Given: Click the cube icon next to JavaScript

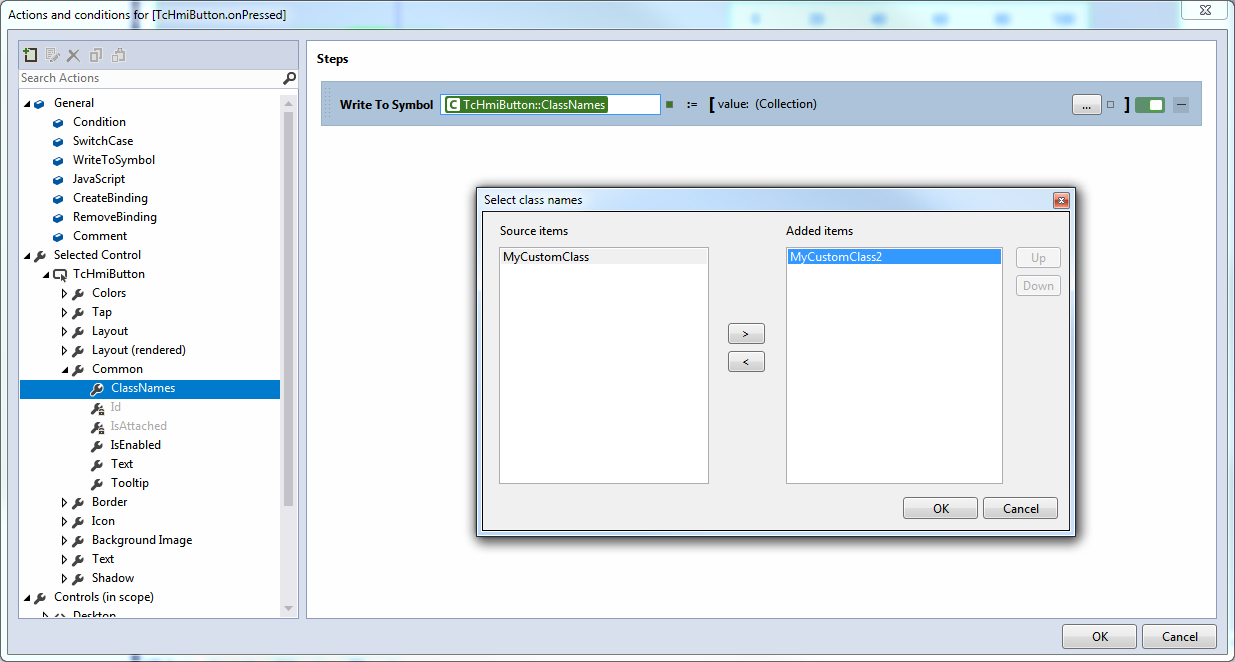Looking at the screenshot, I should 58,179.
